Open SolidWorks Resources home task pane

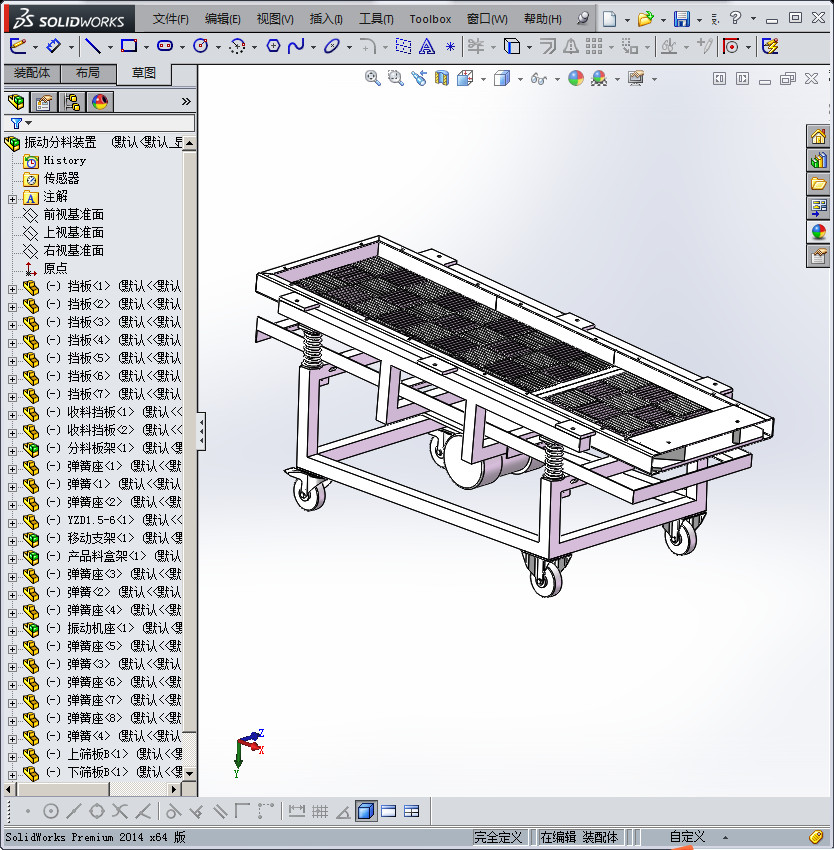(x=818, y=136)
